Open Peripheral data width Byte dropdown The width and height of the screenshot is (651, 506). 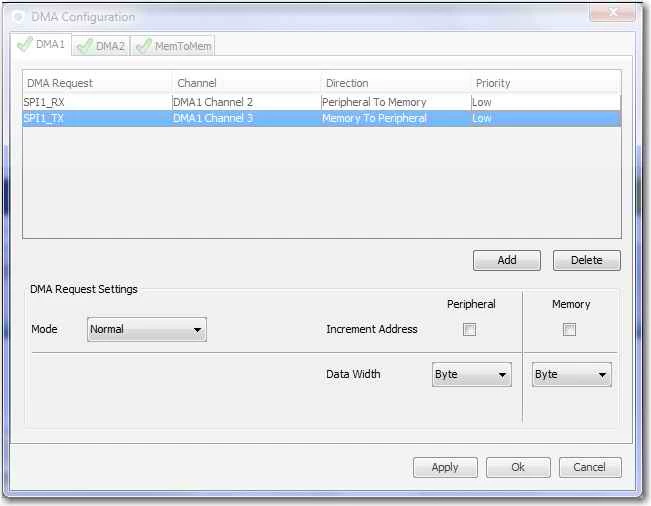pos(472,374)
